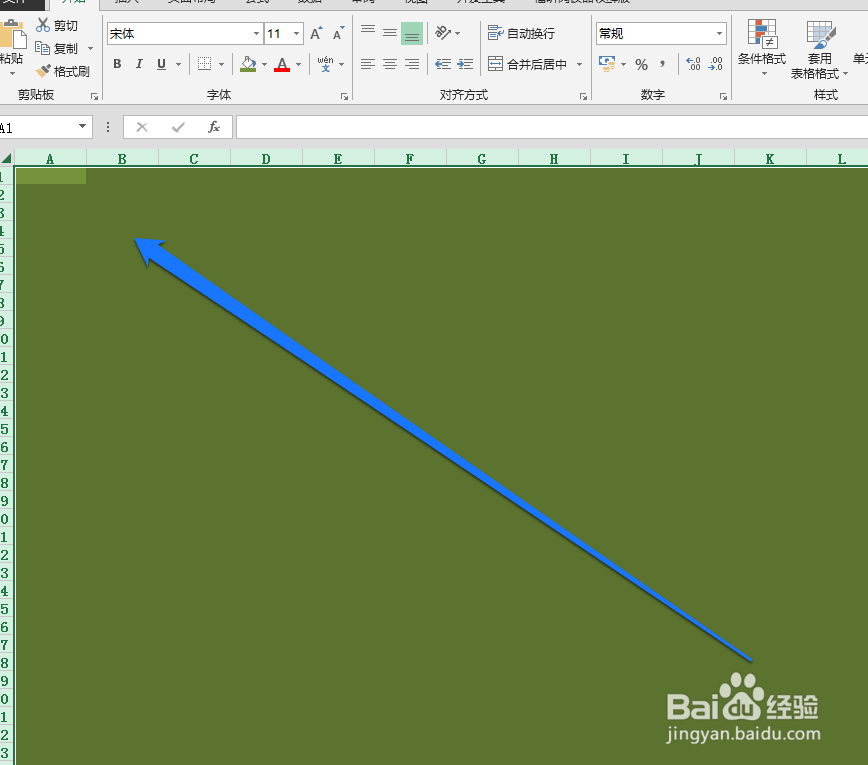Apply cell borders icon
This screenshot has height=765, width=868.
[204, 64]
